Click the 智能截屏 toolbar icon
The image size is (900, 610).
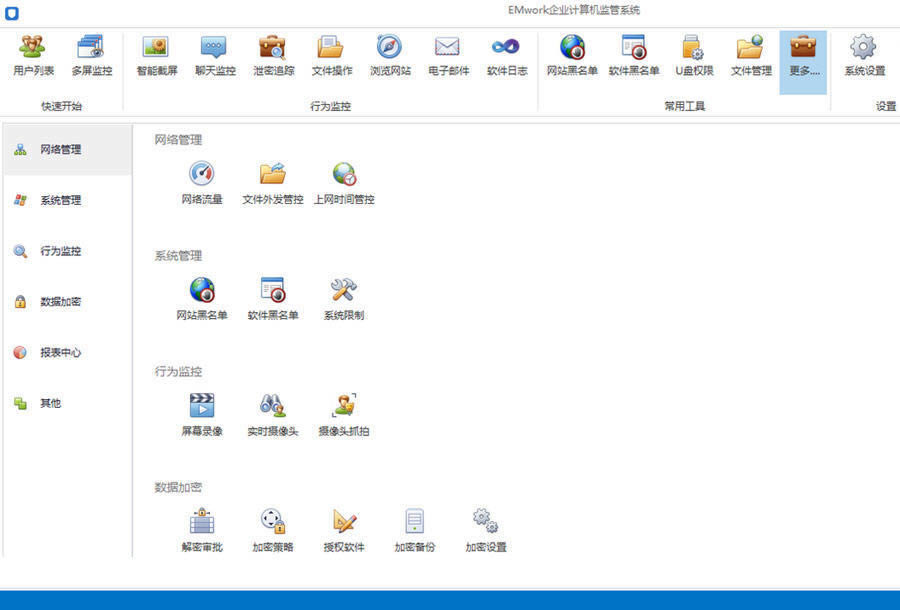coord(156,55)
